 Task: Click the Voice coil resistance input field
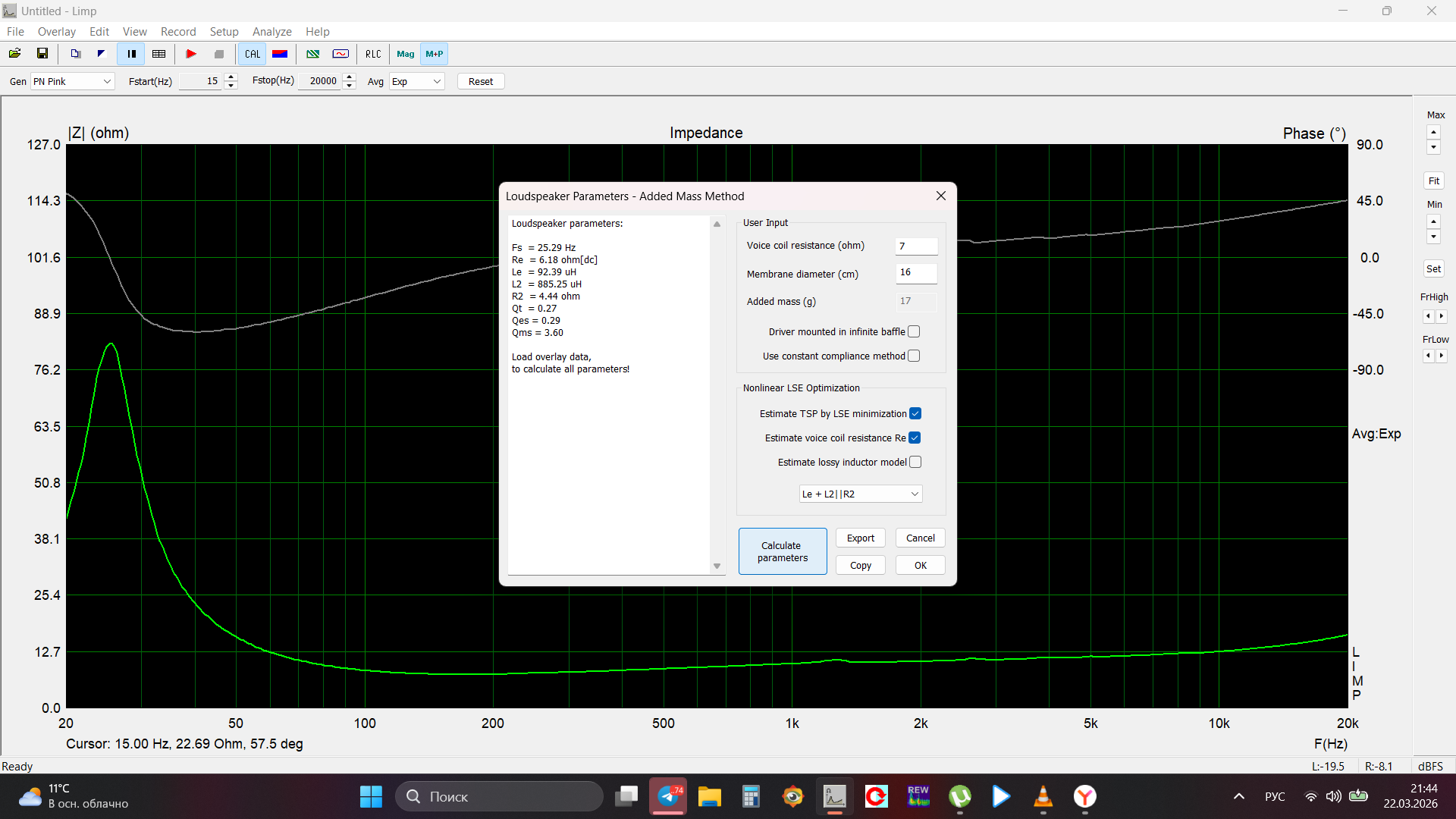click(x=916, y=246)
